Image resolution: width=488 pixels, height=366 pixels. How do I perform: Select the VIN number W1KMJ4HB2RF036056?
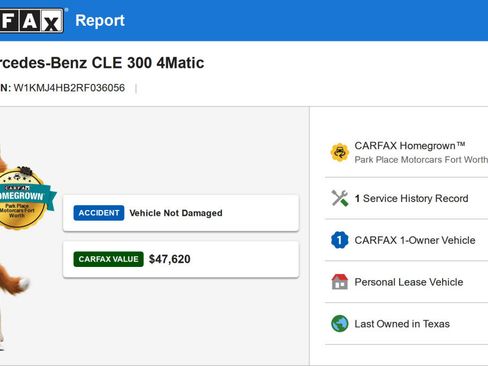69,88
